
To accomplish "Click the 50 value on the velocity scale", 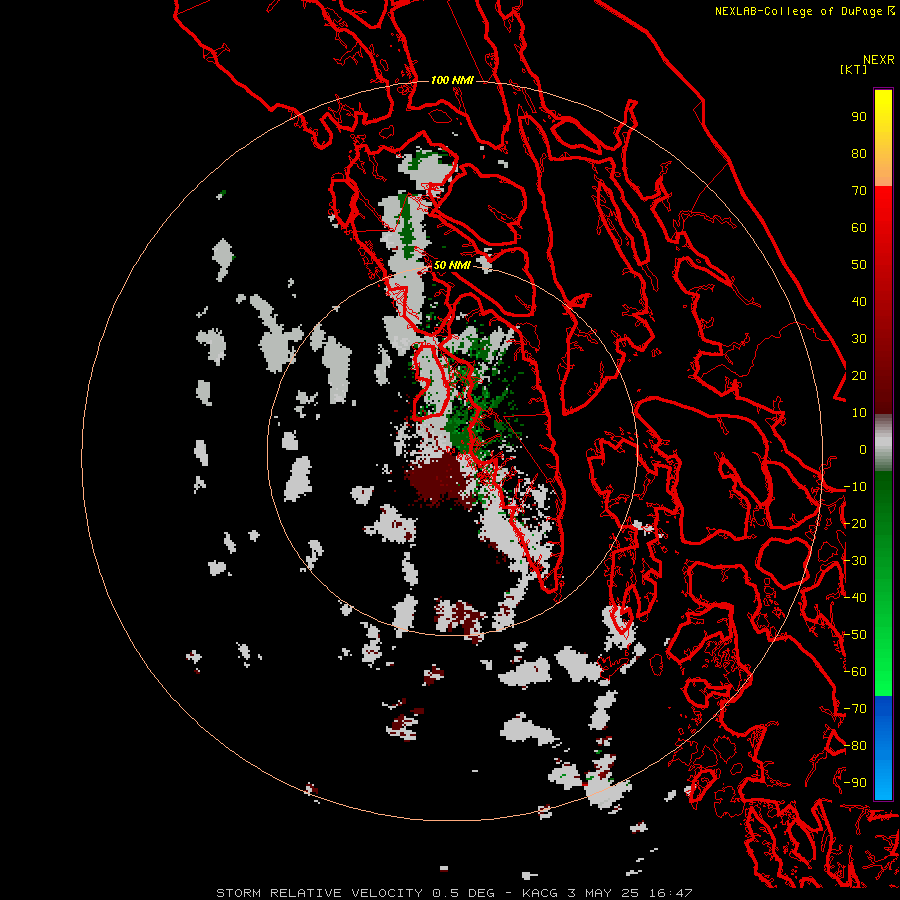I will coord(859,265).
